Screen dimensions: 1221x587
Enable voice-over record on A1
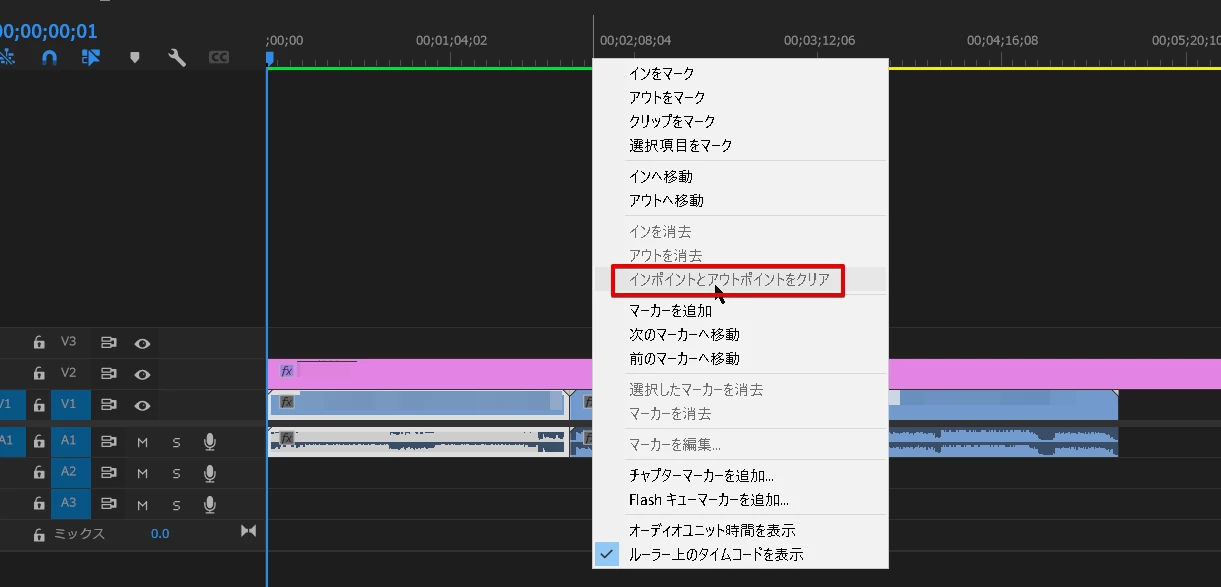pos(210,441)
